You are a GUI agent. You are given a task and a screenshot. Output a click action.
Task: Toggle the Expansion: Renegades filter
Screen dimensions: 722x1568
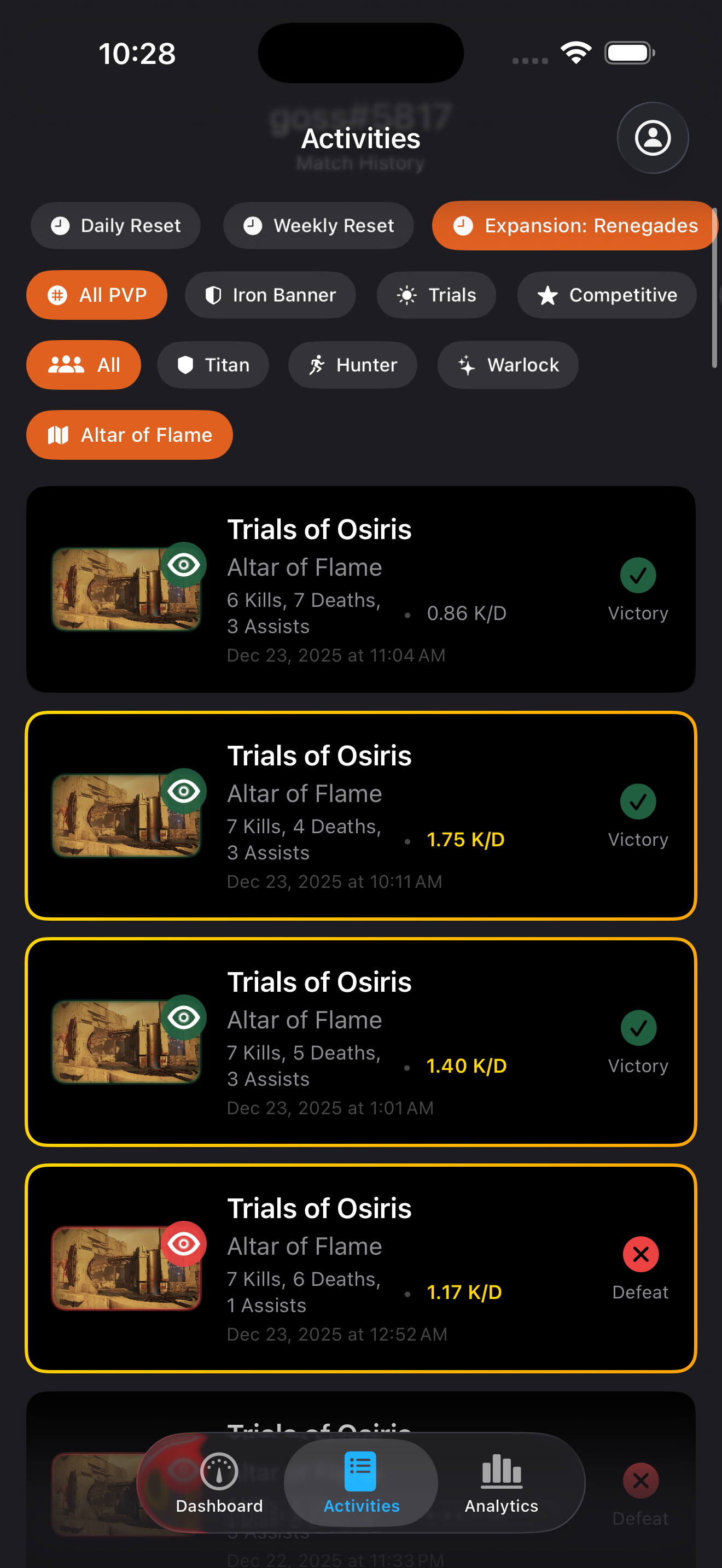click(575, 226)
